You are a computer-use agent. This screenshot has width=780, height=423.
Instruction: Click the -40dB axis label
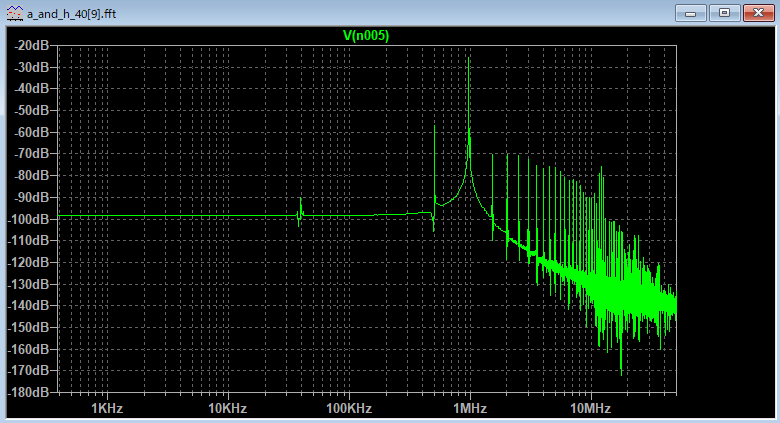tap(32, 89)
